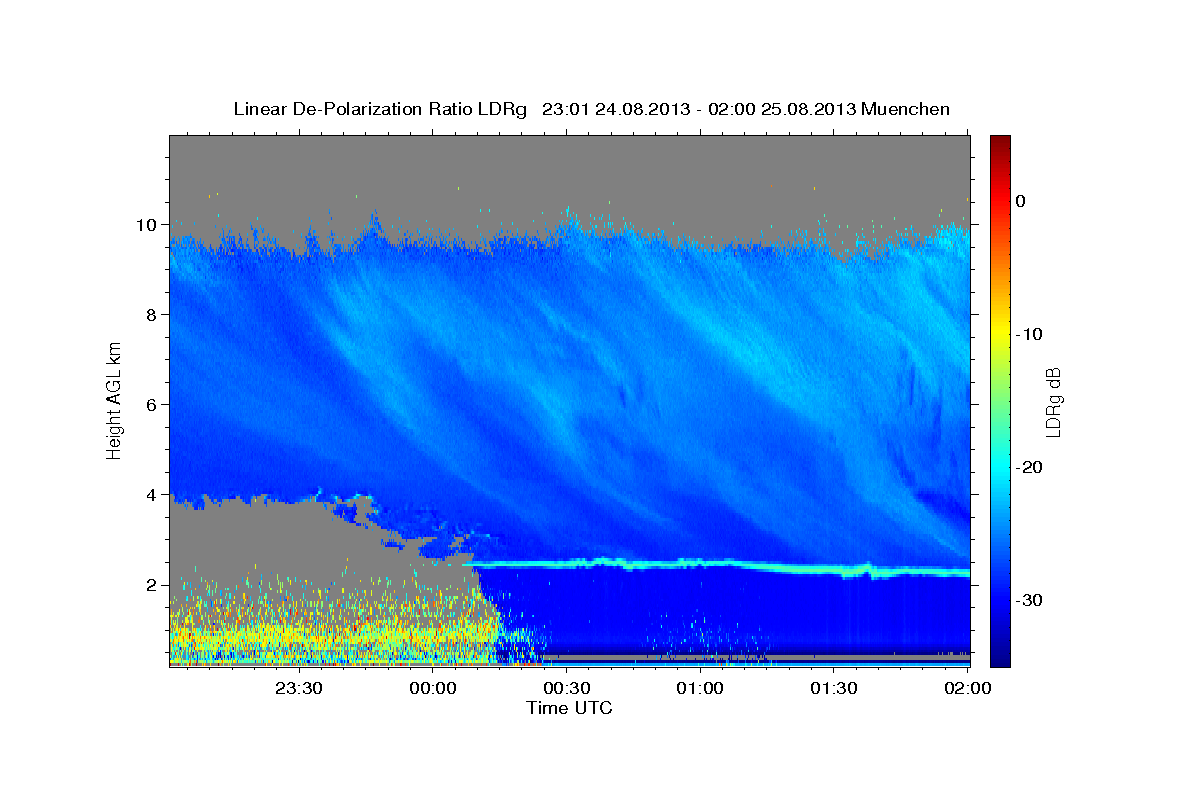Viewport: 1200px width, 800px height.
Task: Click the colorbar label '-30'
Action: [x=1030, y=600]
